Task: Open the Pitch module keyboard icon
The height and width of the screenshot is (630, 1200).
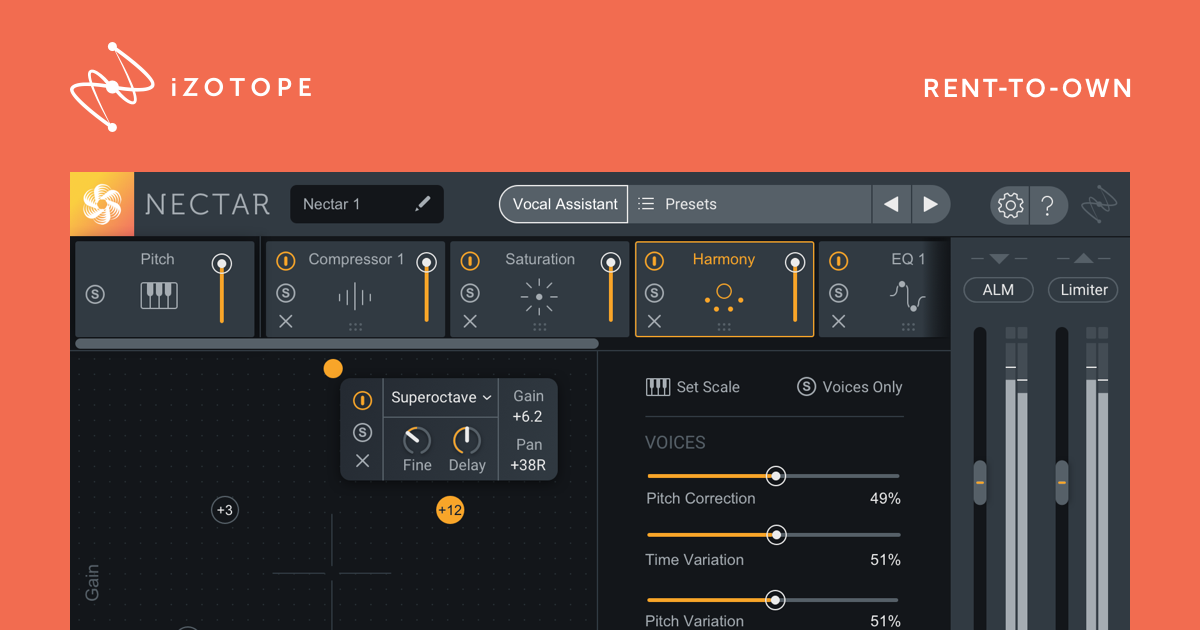Action: point(158,293)
